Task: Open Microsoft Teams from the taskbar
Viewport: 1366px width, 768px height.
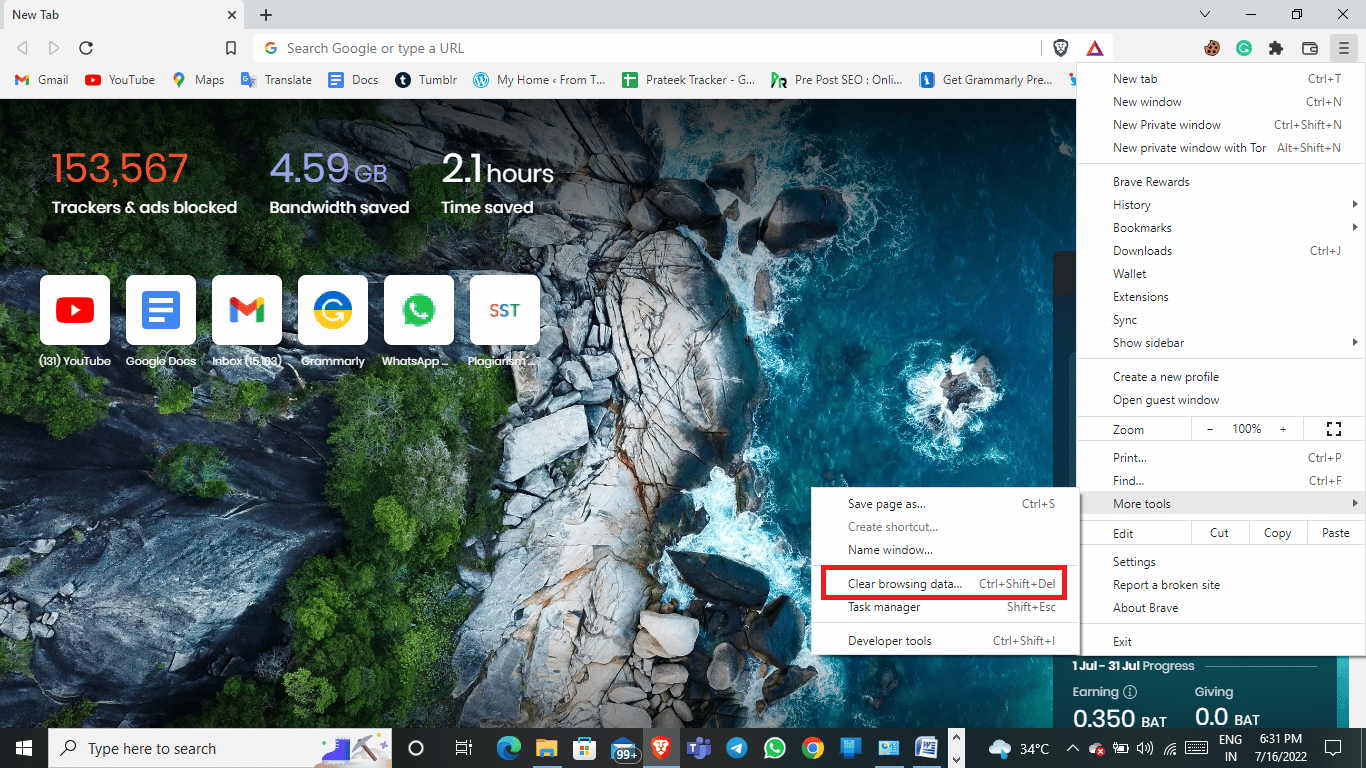Action: click(698, 748)
